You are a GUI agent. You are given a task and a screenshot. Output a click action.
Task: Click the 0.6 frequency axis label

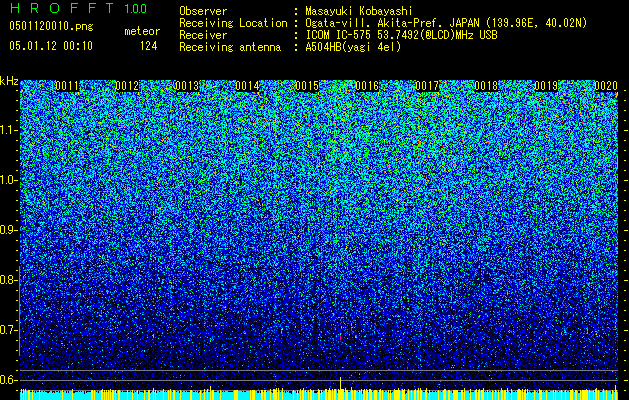[x=8, y=380]
